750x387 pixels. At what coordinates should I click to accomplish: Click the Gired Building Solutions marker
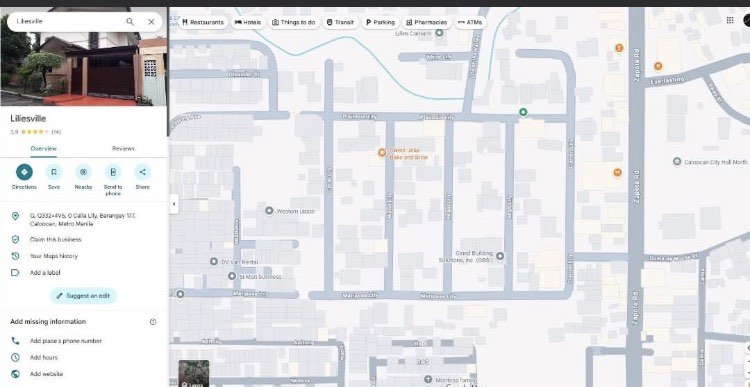(x=500, y=256)
